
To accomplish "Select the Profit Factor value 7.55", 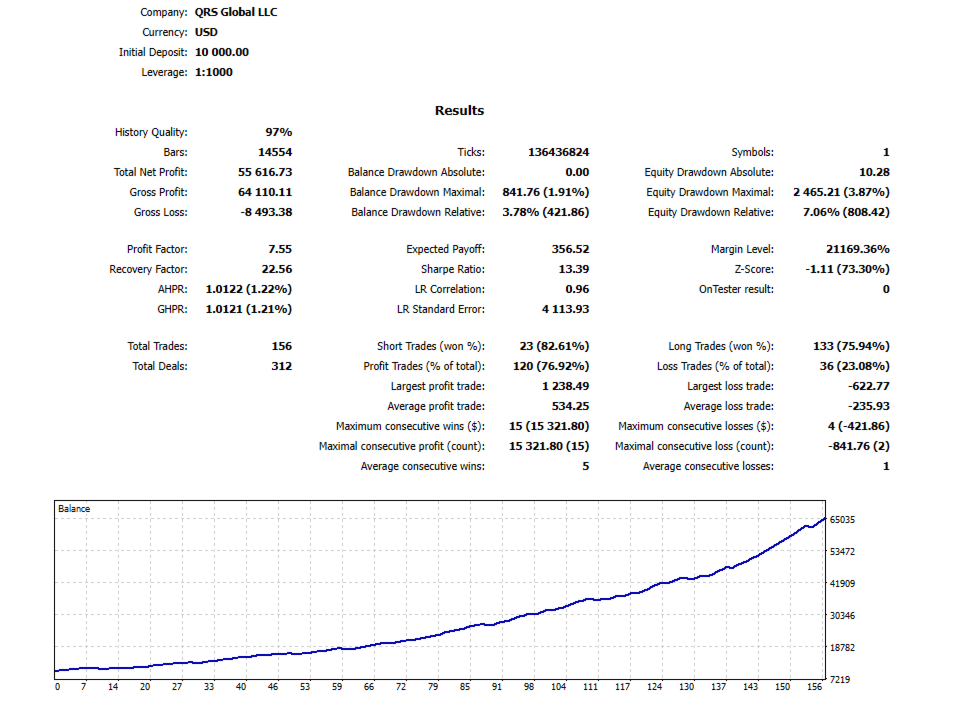I will [280, 249].
